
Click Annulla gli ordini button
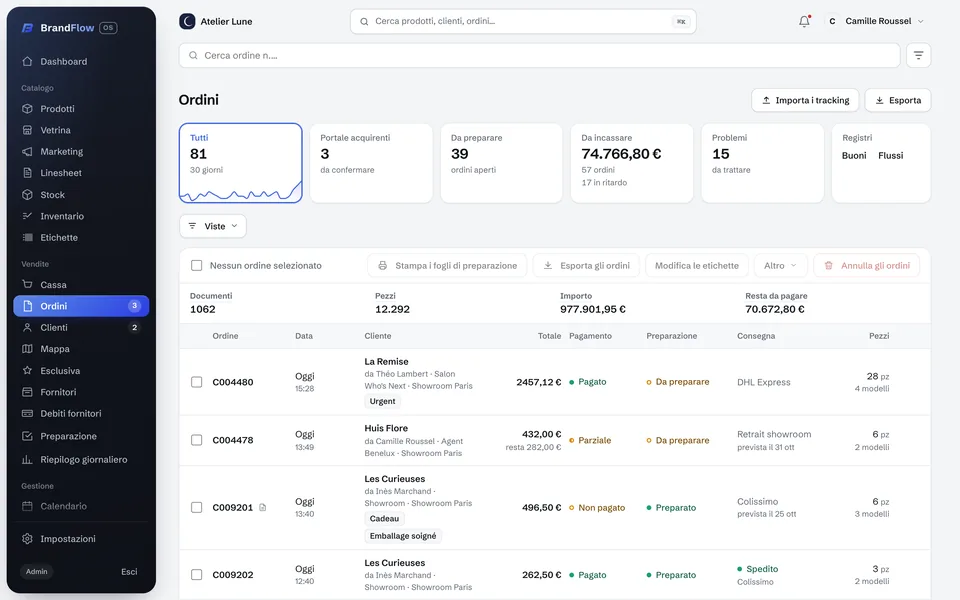tap(867, 266)
